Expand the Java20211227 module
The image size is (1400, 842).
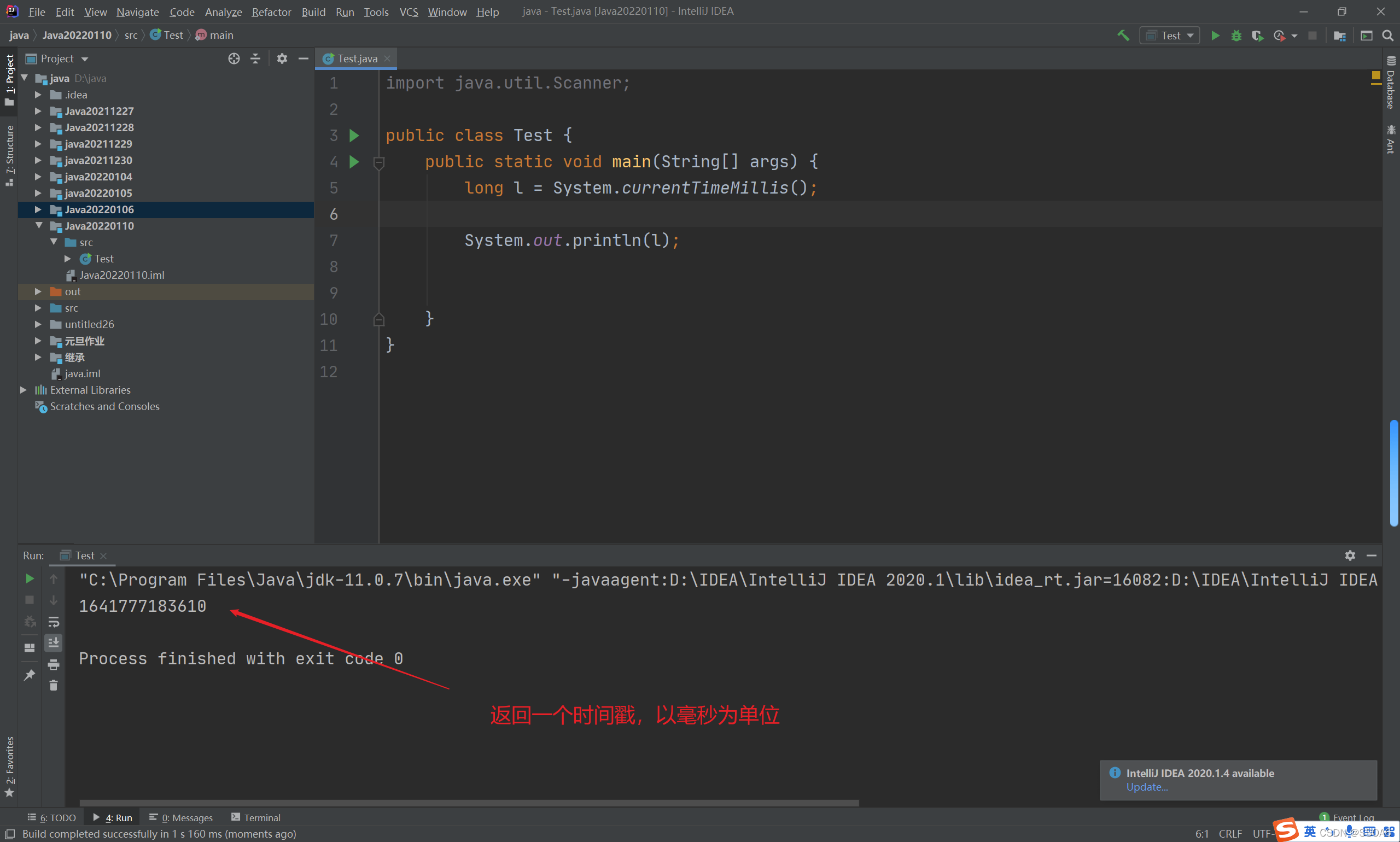click(38, 111)
